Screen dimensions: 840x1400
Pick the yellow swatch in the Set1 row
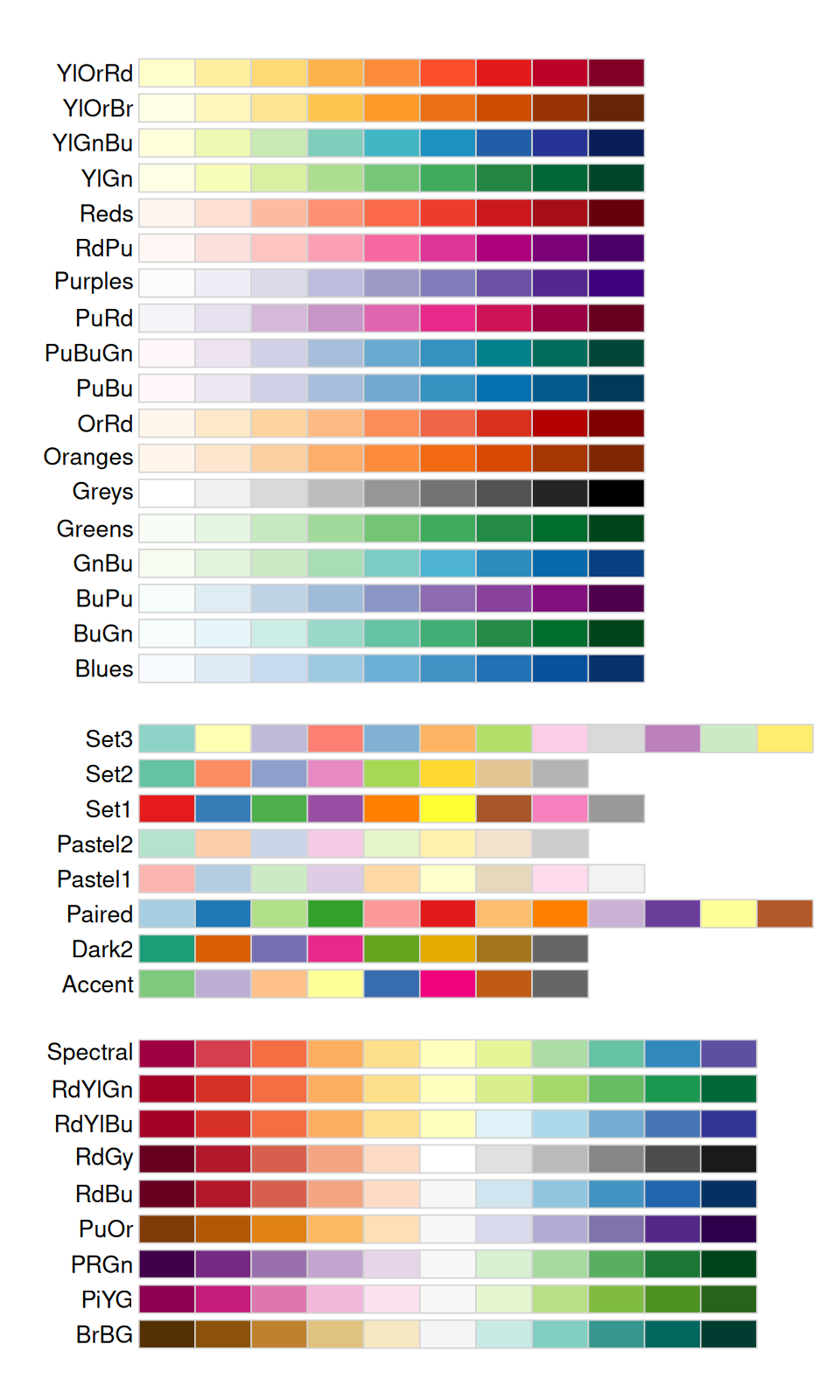point(448,808)
